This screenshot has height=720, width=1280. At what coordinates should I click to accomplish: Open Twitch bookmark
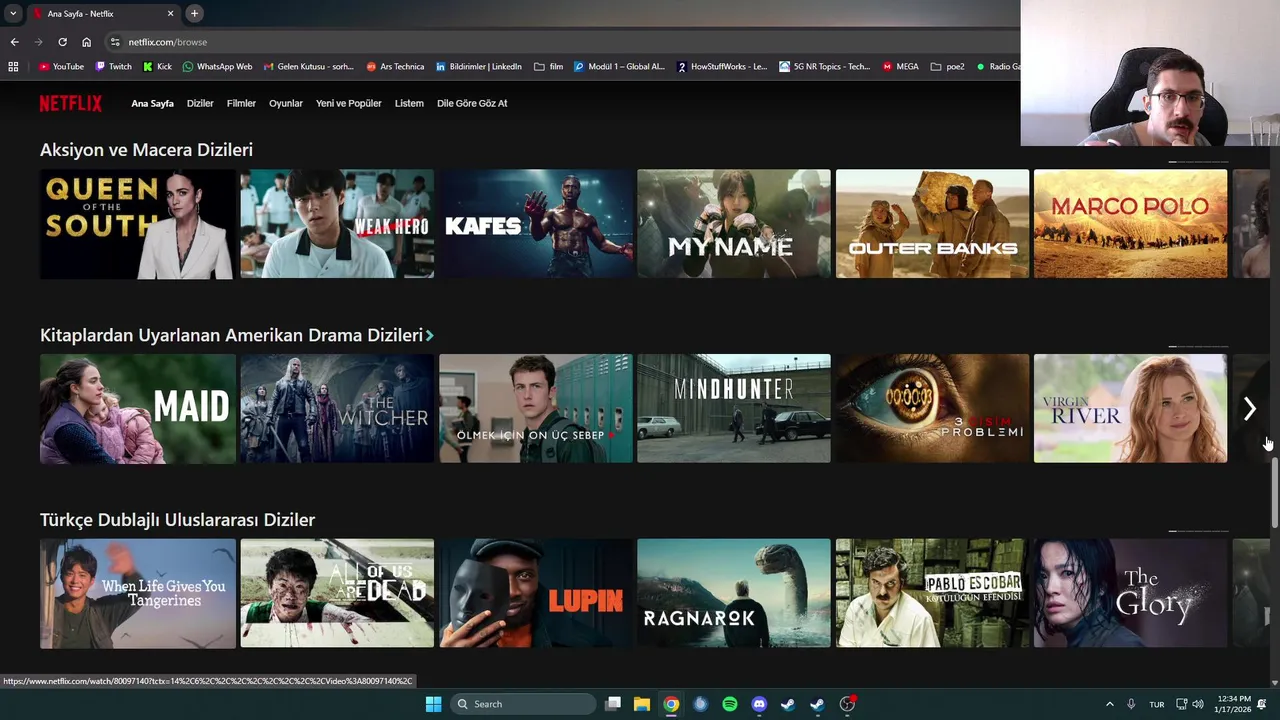(x=113, y=67)
